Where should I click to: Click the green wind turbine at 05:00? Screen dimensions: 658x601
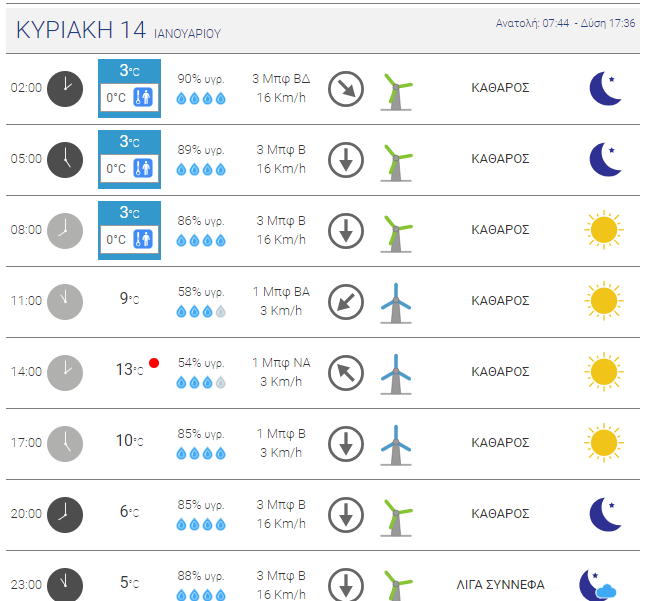tap(396, 163)
